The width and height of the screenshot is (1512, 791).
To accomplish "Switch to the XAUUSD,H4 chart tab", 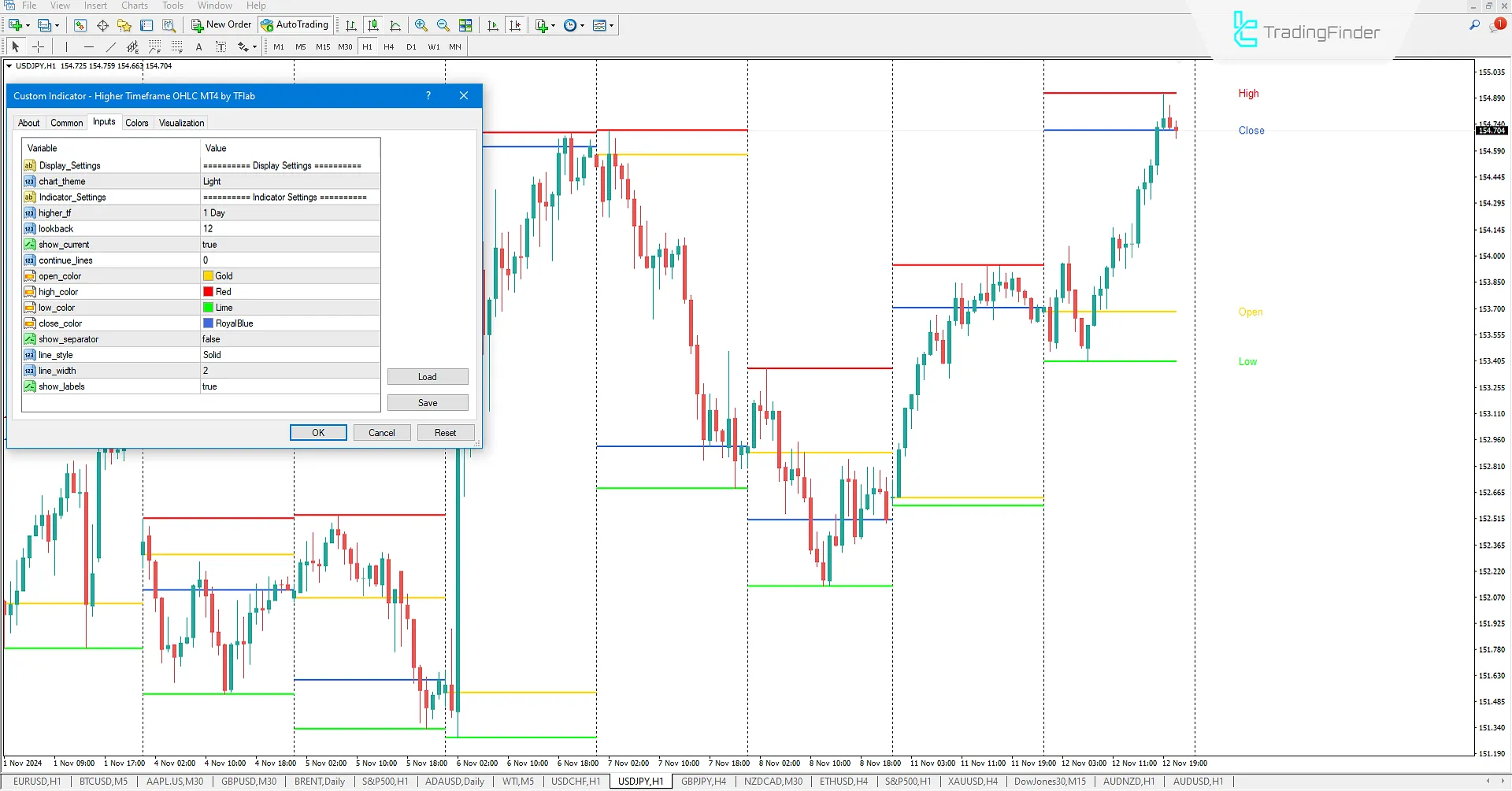I will (x=972, y=782).
